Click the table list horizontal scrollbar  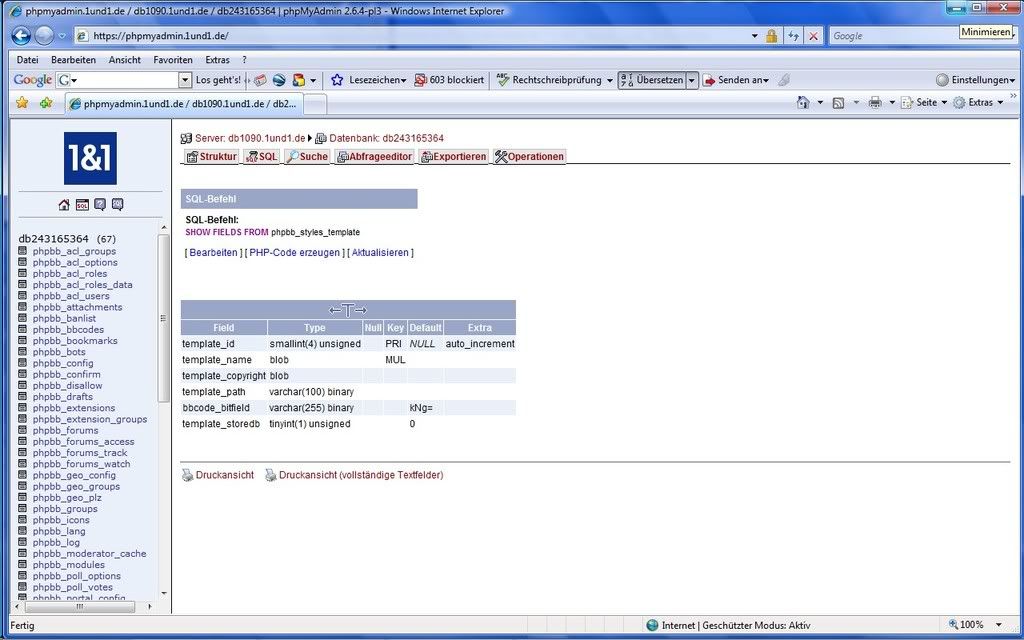pyautogui.click(x=80, y=607)
